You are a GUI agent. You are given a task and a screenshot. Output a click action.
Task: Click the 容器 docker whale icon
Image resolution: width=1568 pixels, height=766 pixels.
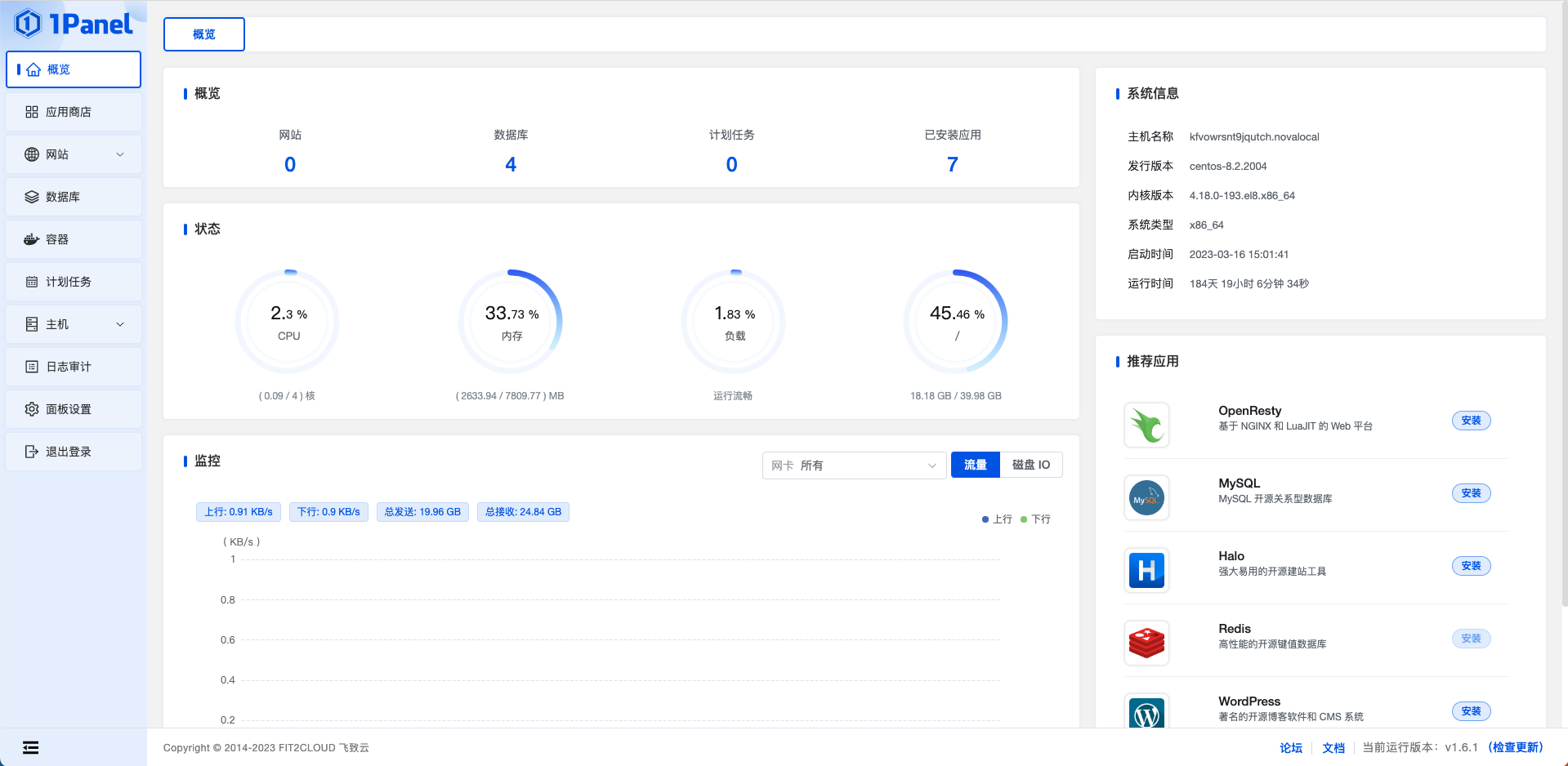point(32,239)
